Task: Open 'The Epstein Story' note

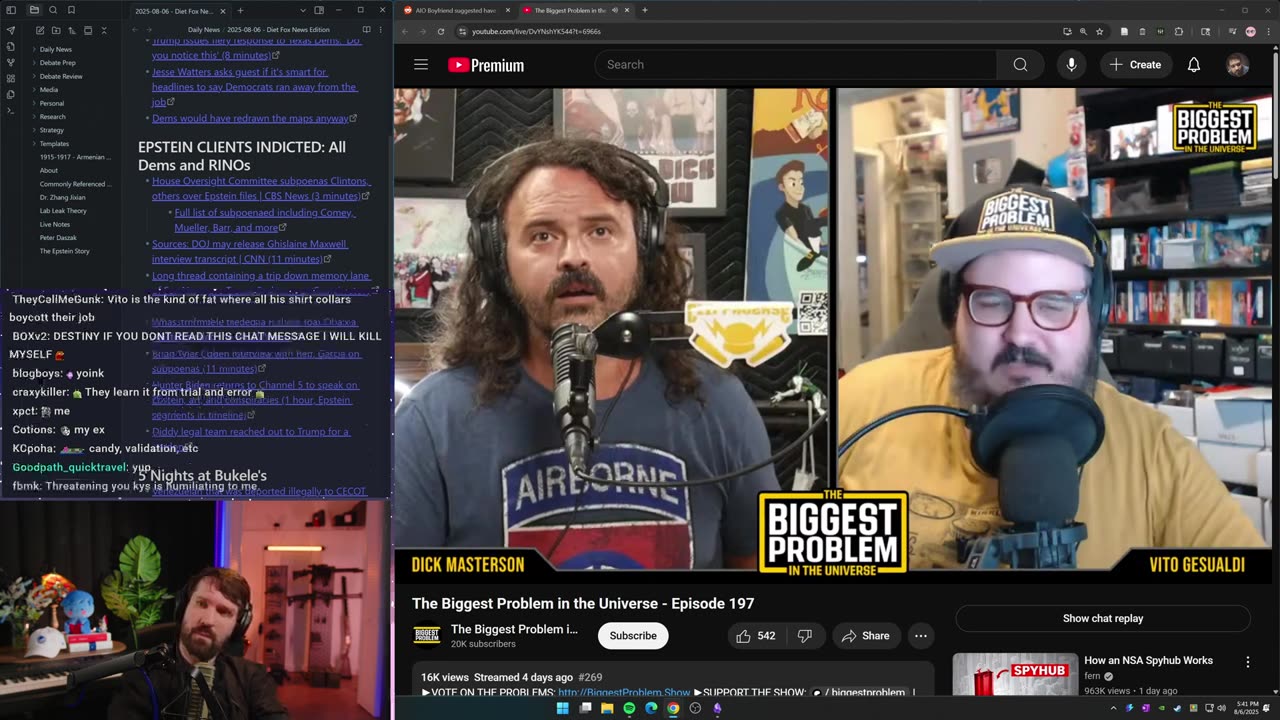Action: pyautogui.click(x=64, y=251)
